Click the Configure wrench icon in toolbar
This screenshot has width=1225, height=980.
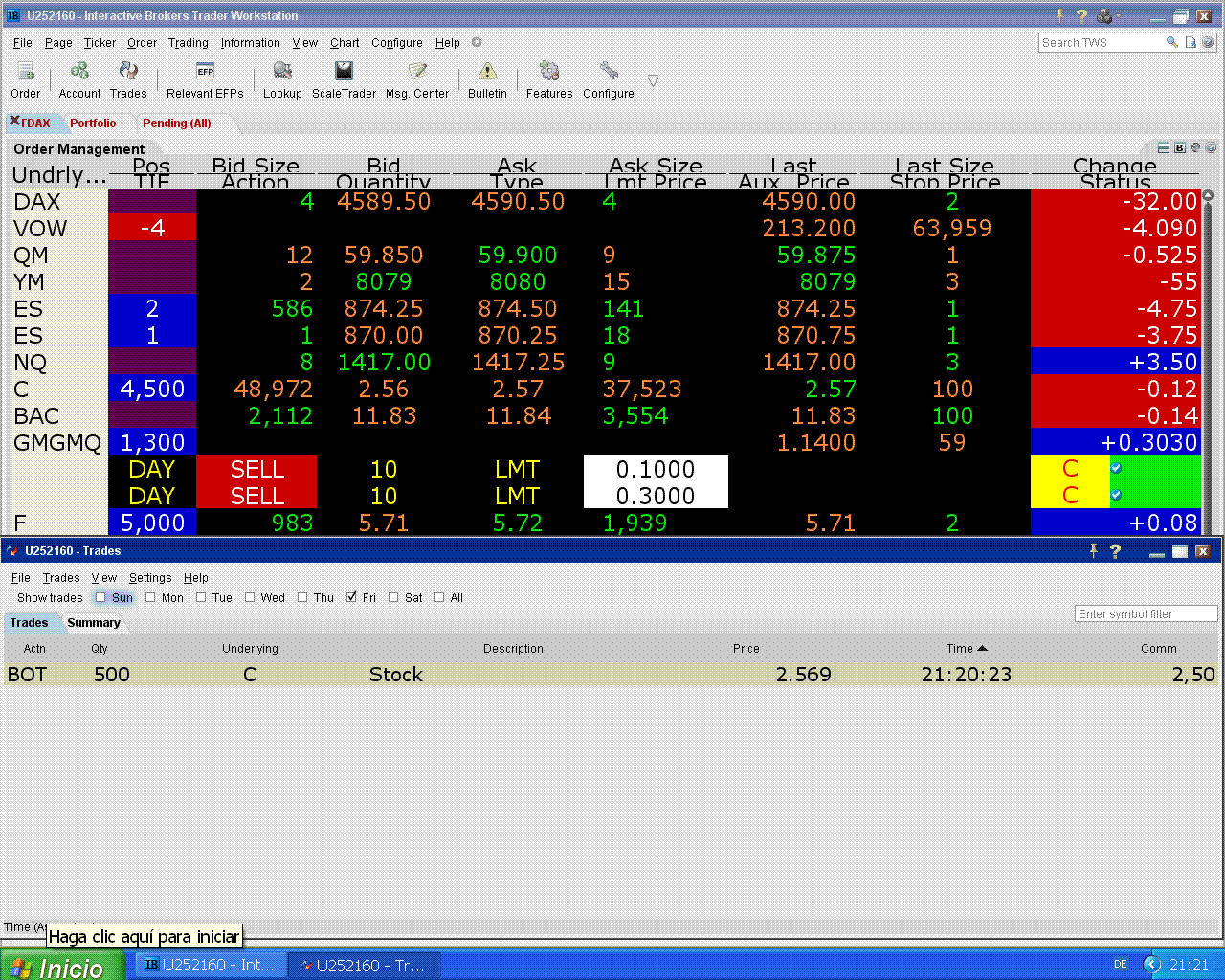[609, 72]
